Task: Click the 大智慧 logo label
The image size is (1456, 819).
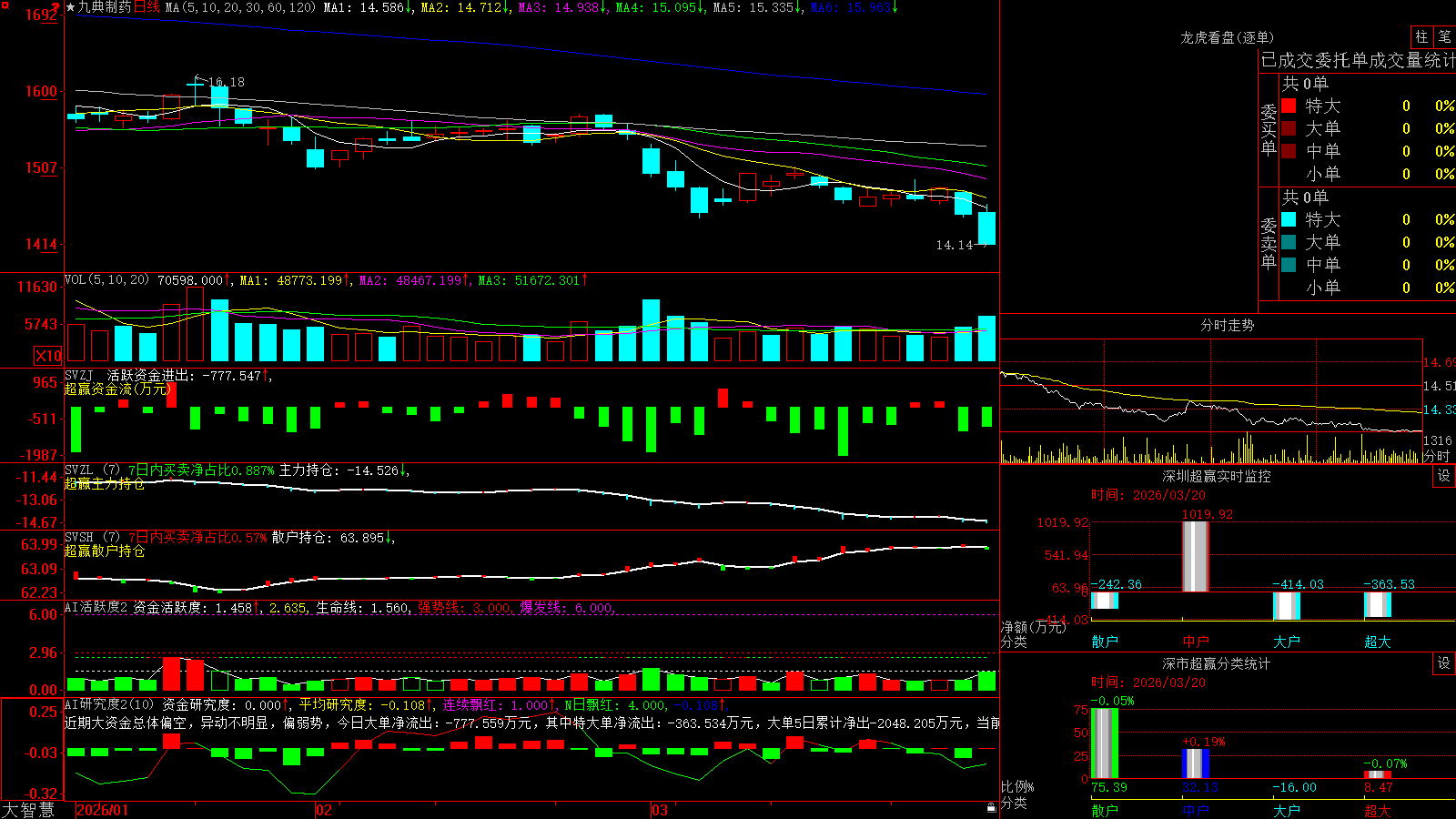Action: 28,810
